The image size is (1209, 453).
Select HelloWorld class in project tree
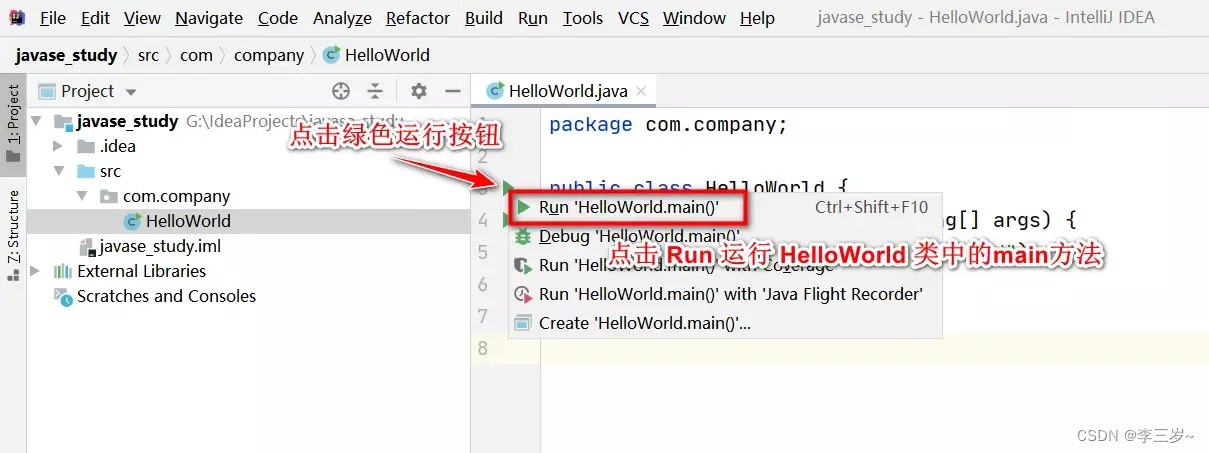pos(188,221)
